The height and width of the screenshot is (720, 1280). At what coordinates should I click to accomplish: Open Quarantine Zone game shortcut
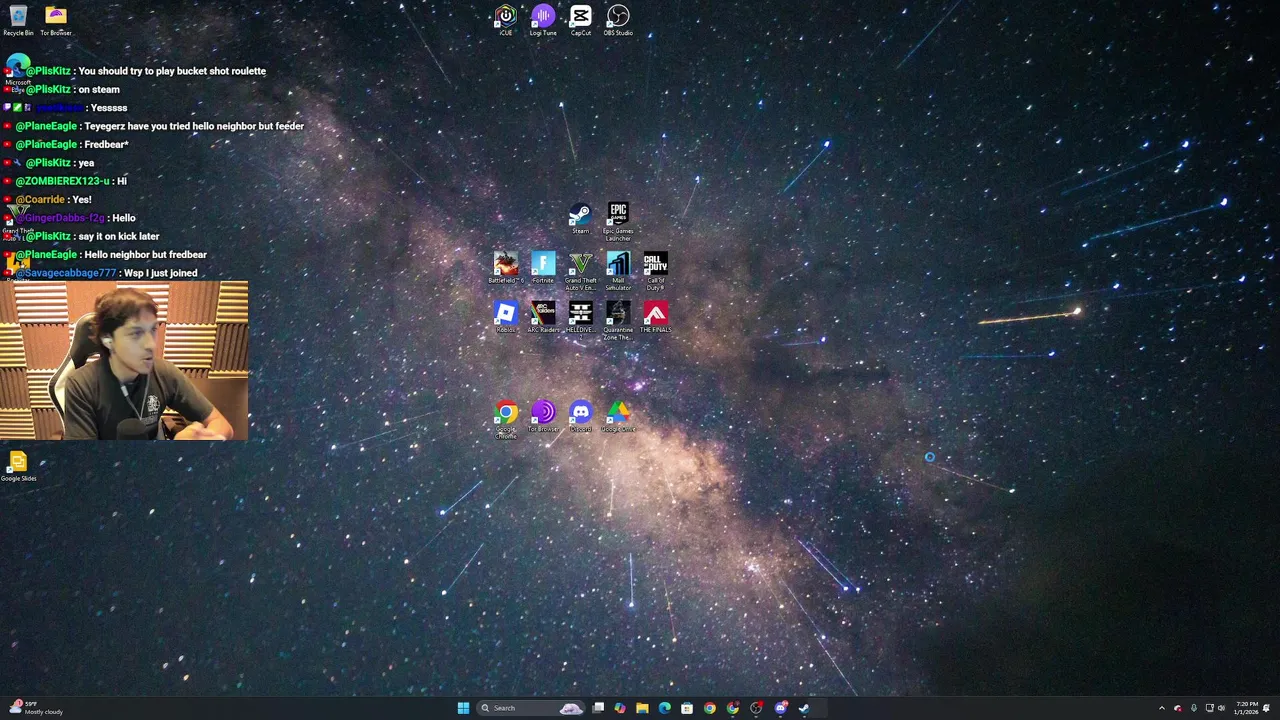(618, 321)
